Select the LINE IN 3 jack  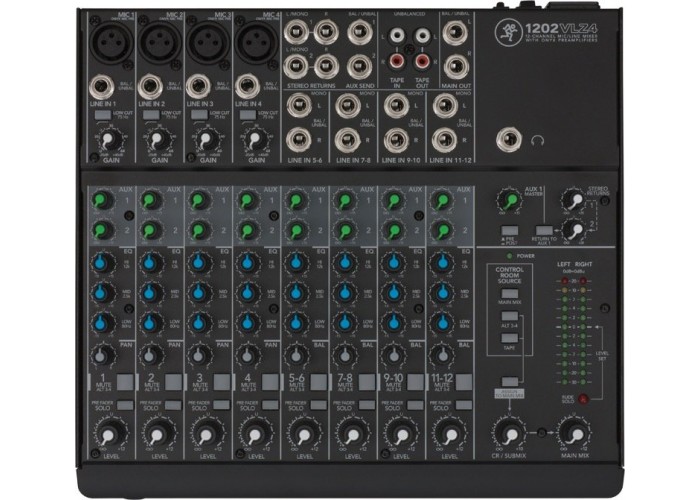click(x=199, y=87)
